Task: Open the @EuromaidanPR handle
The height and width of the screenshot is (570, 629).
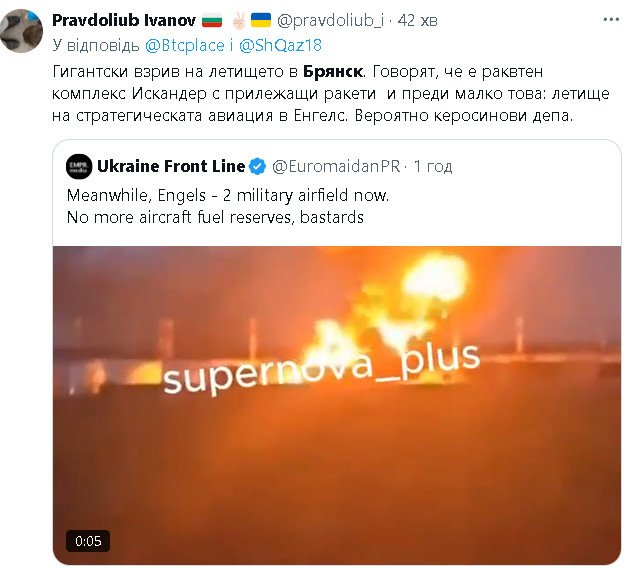Action: click(336, 166)
